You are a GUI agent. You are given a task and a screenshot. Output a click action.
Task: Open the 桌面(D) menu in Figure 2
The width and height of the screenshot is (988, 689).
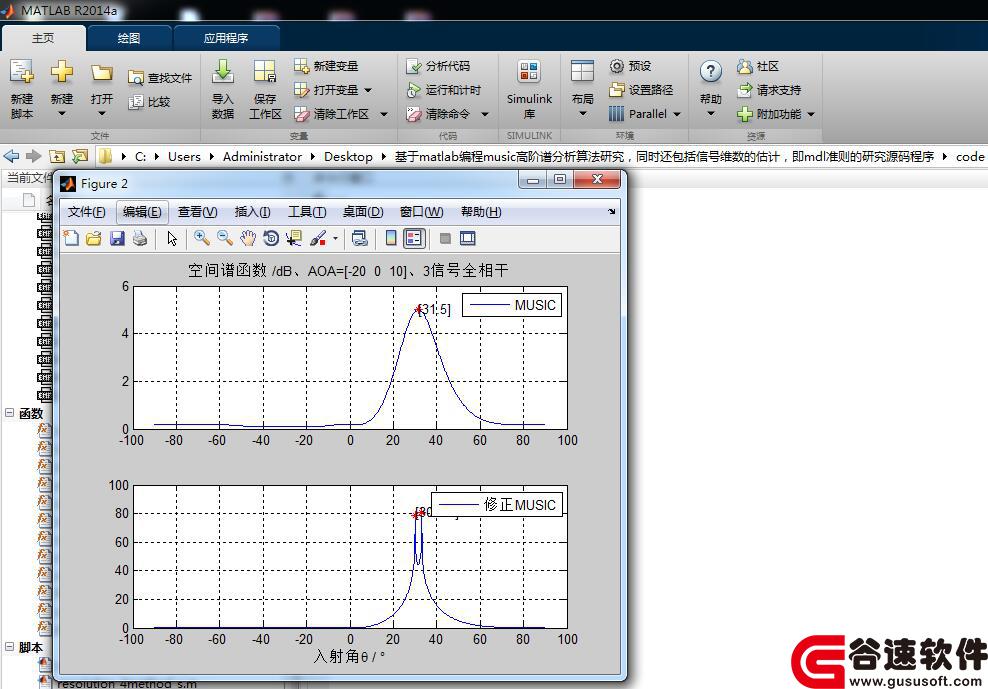(362, 212)
